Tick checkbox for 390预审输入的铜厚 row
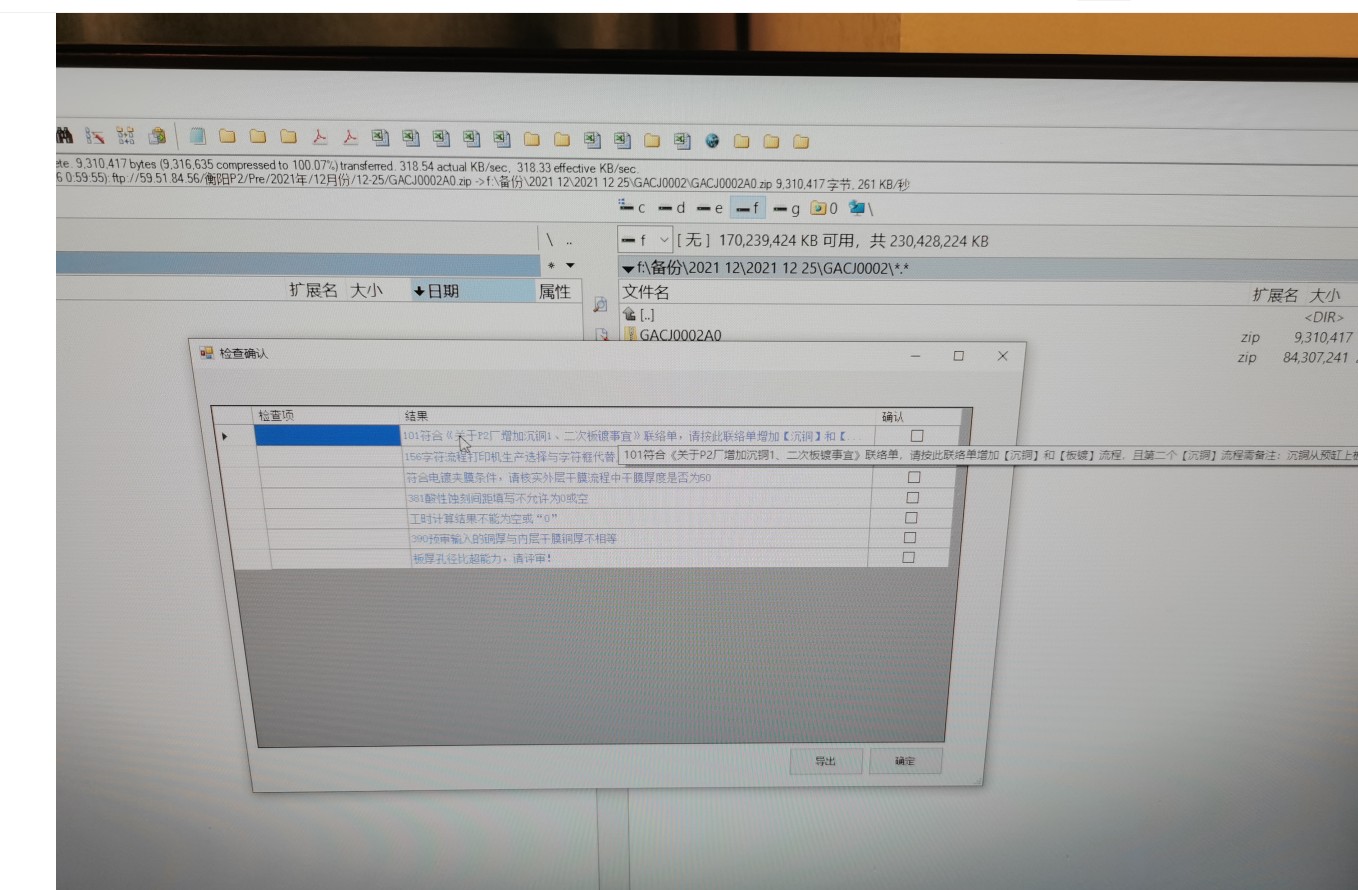 pos(910,538)
